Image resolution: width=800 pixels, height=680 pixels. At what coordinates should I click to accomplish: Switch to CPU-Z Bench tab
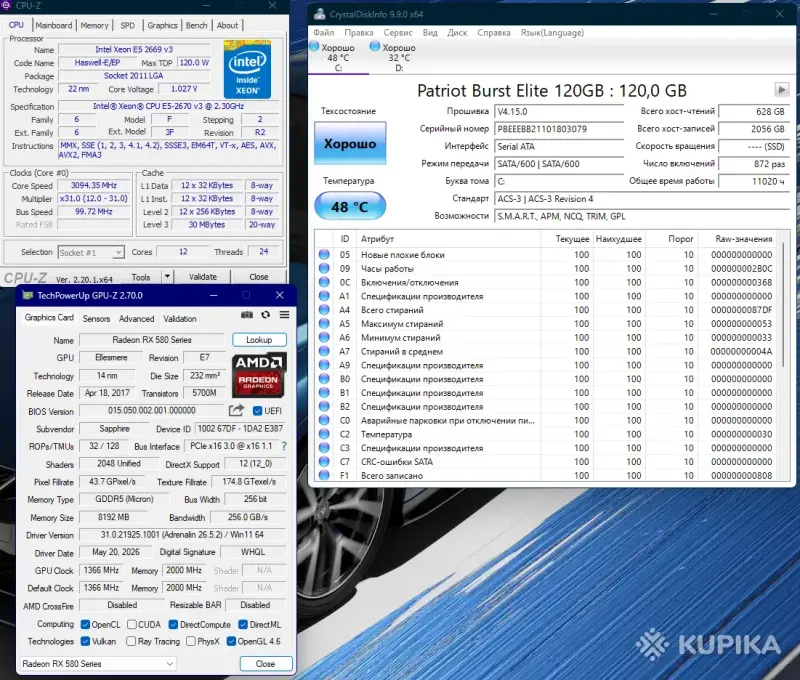(196, 25)
